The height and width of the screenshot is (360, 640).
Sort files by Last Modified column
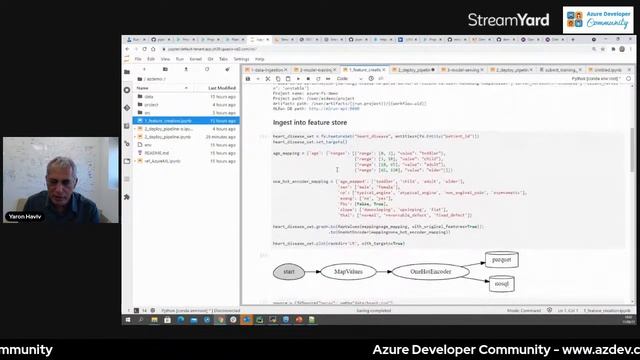[x=222, y=88]
